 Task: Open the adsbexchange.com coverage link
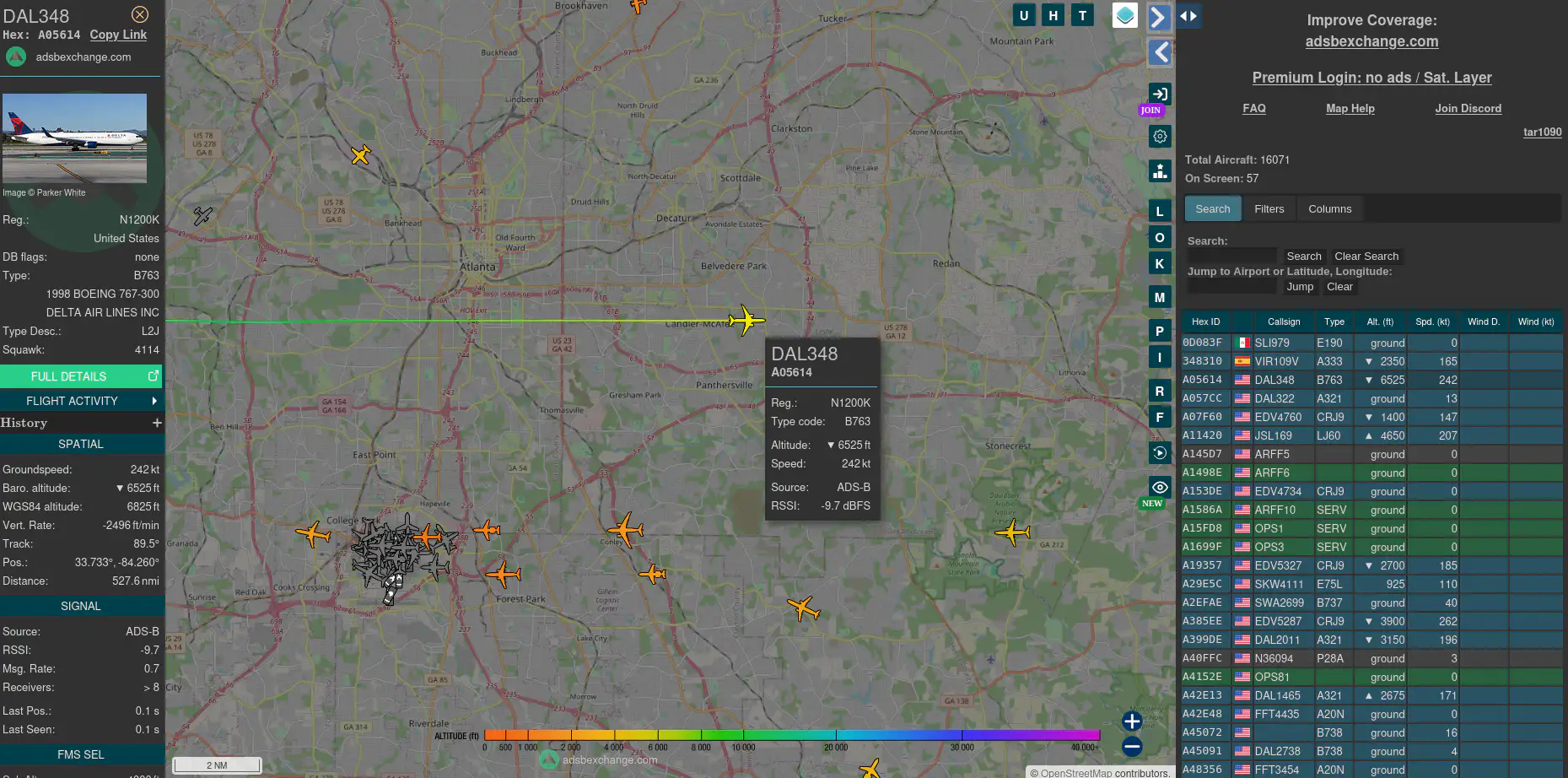[x=1371, y=41]
